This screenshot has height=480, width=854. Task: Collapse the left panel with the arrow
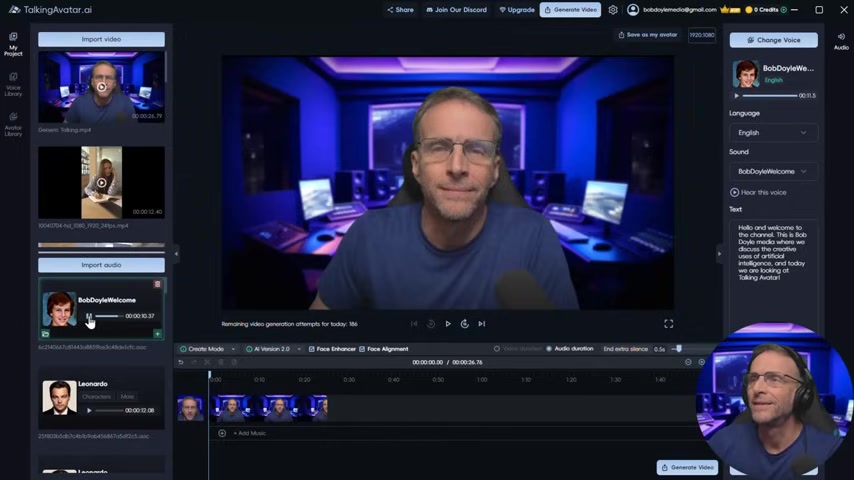(176, 254)
